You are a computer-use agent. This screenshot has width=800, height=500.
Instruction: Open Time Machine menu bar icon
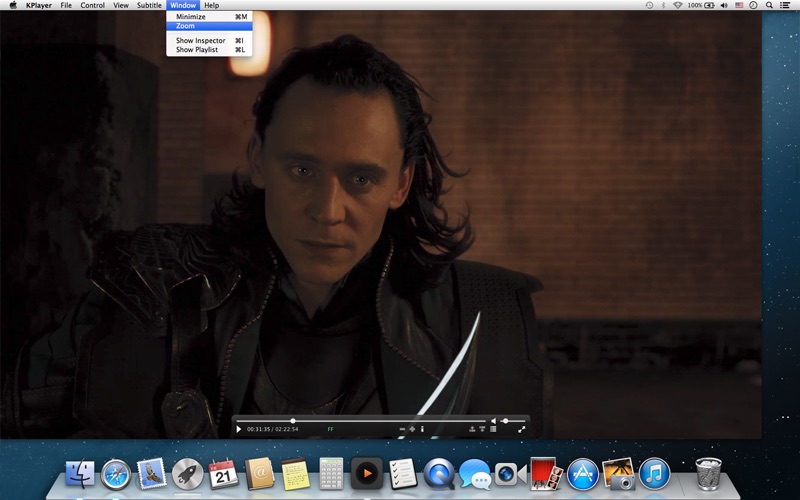coord(649,5)
